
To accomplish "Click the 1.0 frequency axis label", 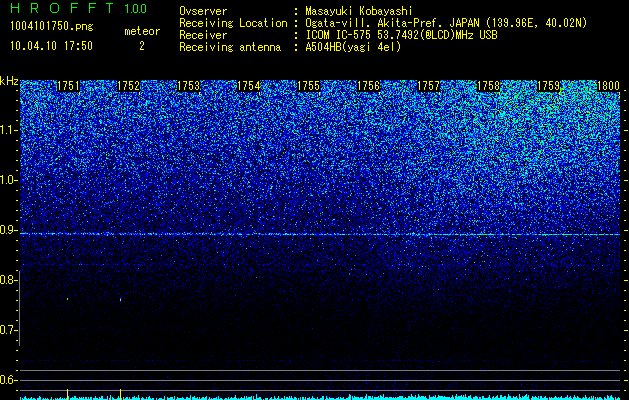I will [9, 180].
